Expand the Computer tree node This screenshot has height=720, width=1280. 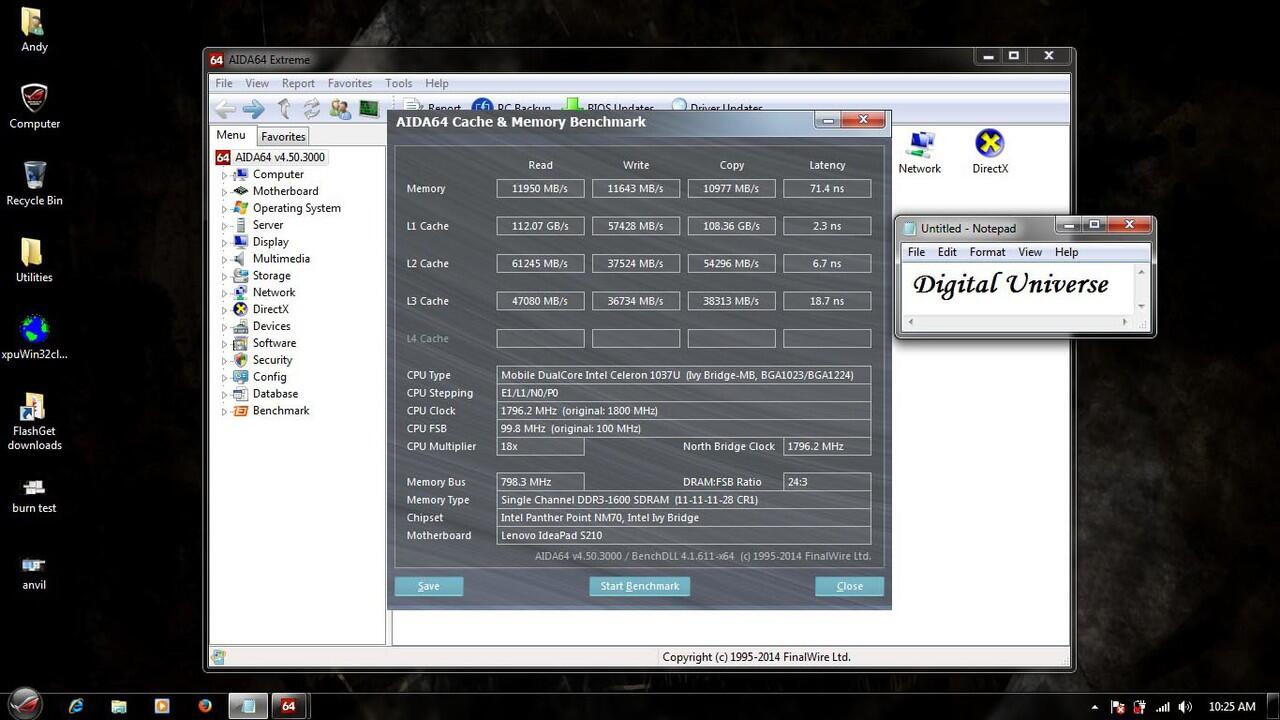click(224, 175)
